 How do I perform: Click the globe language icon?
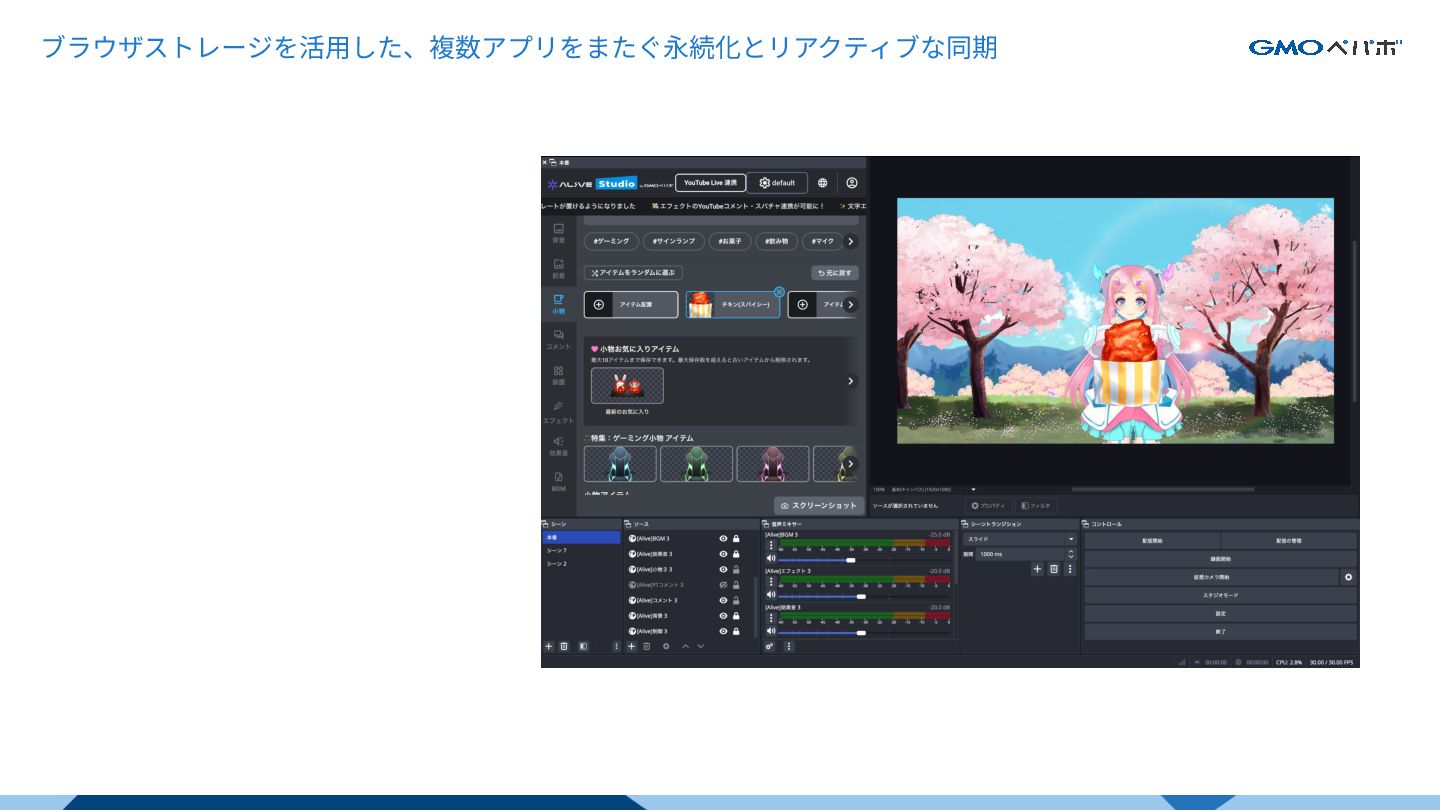click(822, 183)
